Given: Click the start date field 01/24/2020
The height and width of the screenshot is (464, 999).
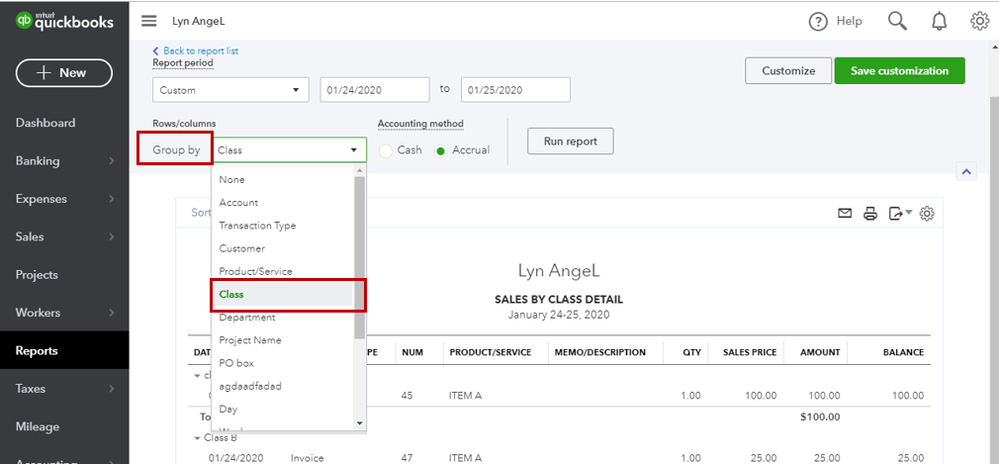Looking at the screenshot, I should (x=375, y=90).
